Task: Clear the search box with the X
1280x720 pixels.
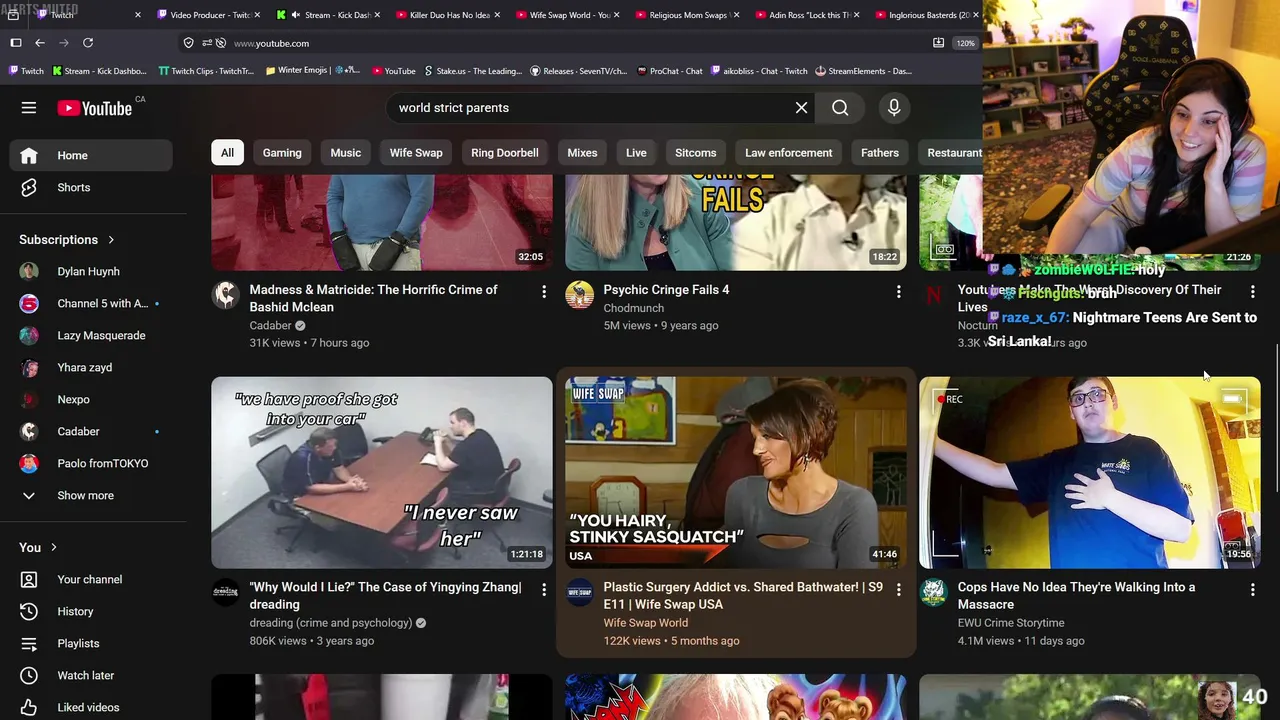Action: point(801,108)
